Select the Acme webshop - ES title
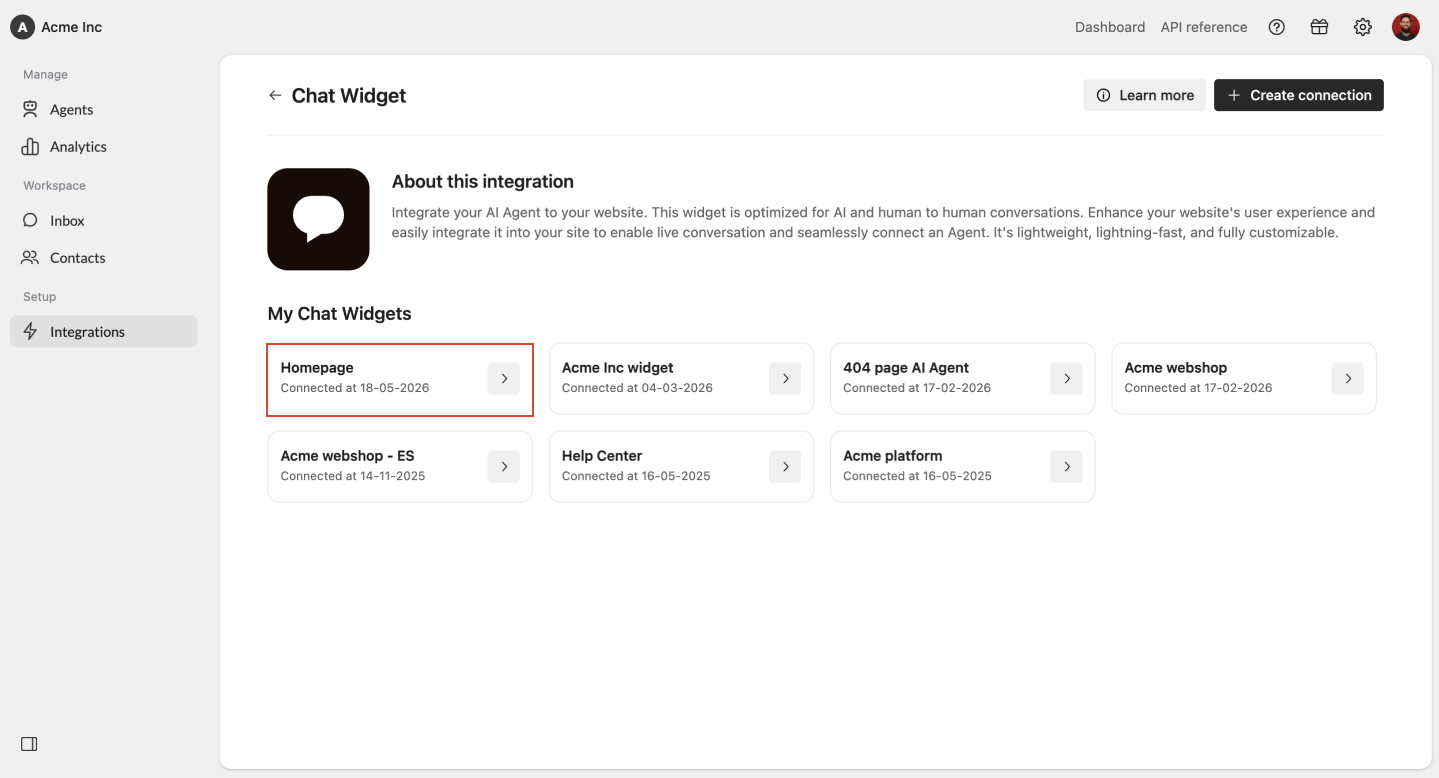This screenshot has height=778, width=1439. click(347, 456)
